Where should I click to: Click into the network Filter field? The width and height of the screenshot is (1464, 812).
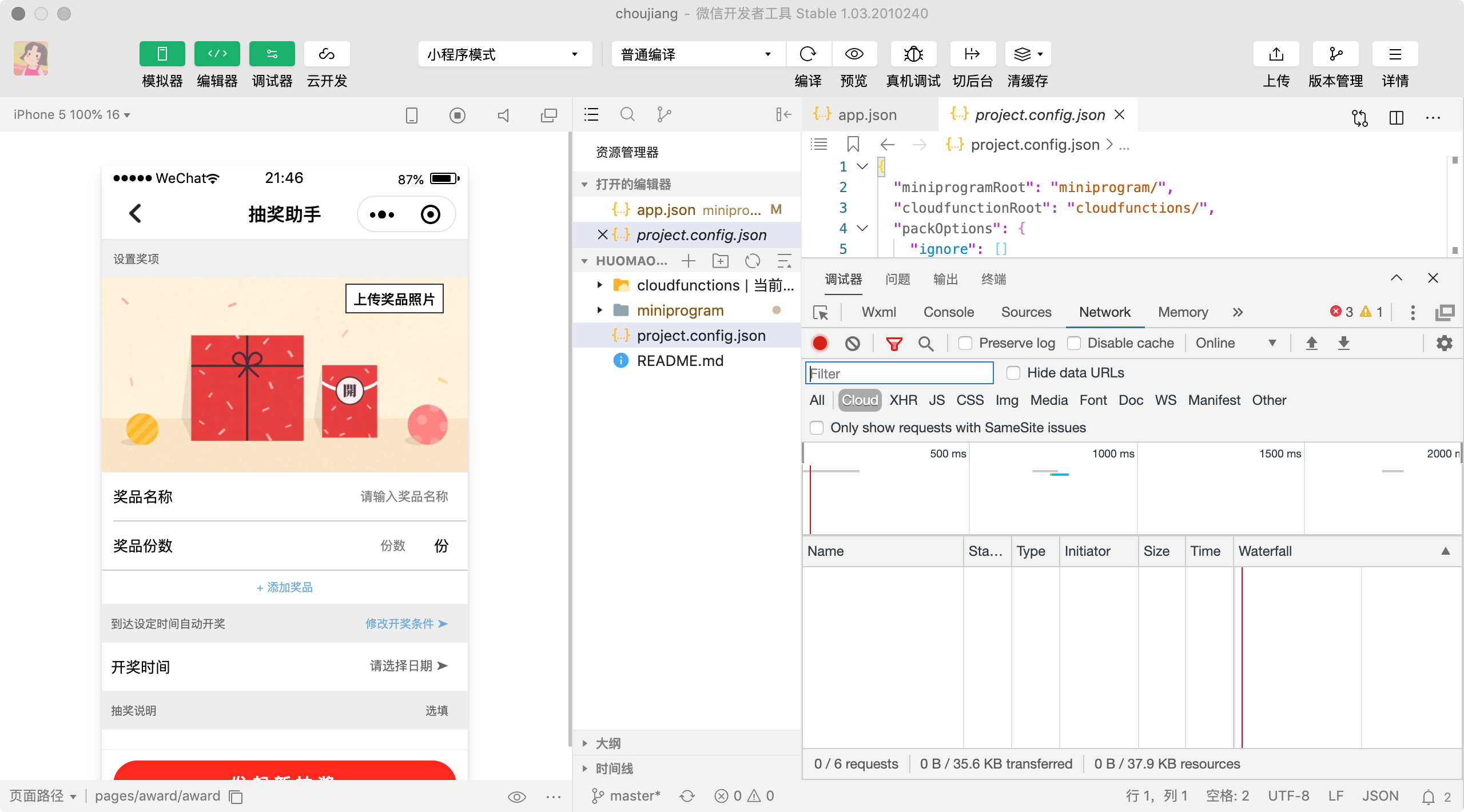click(899, 373)
